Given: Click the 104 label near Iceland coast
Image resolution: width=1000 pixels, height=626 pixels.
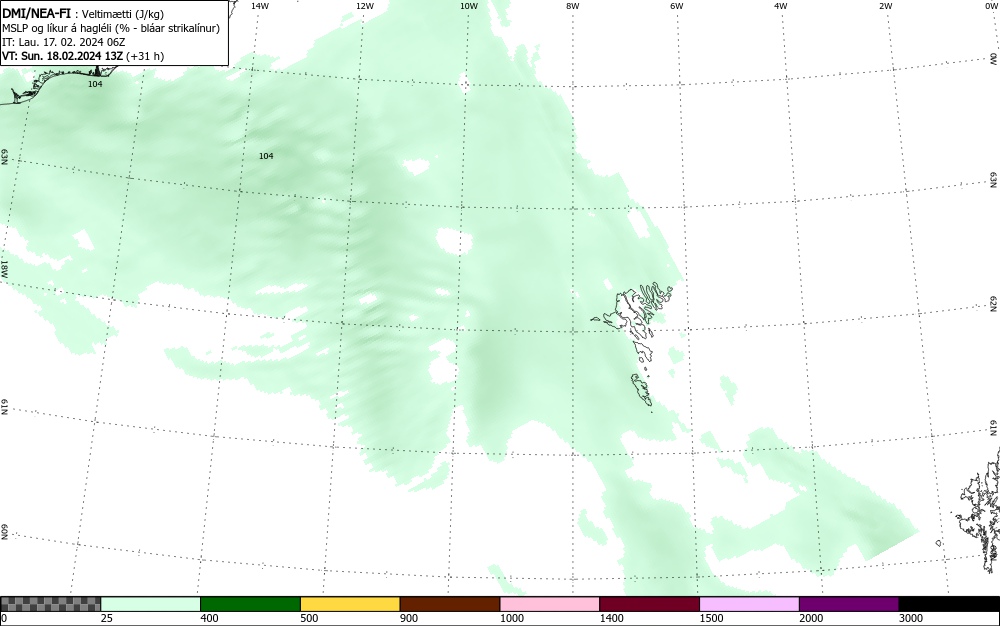Looking at the screenshot, I should tap(95, 84).
